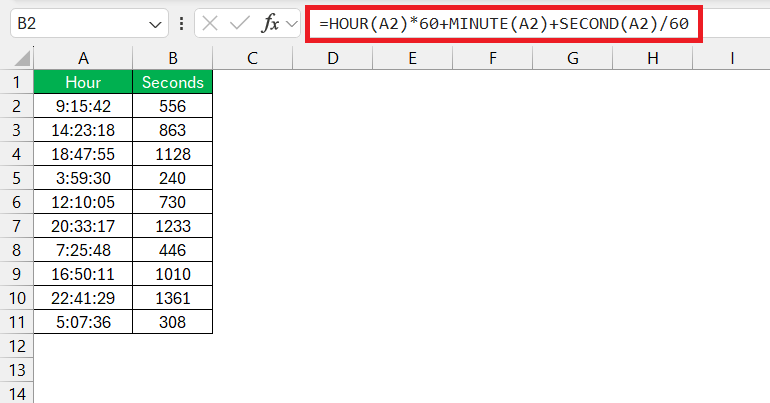This screenshot has width=770, height=403.
Task: Select row 6 header
Action: pos(17,202)
